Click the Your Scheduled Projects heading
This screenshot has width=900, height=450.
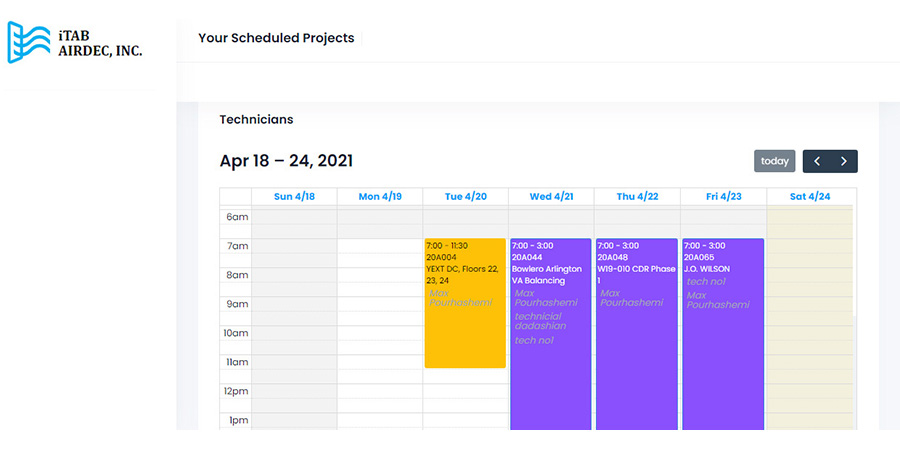point(276,38)
